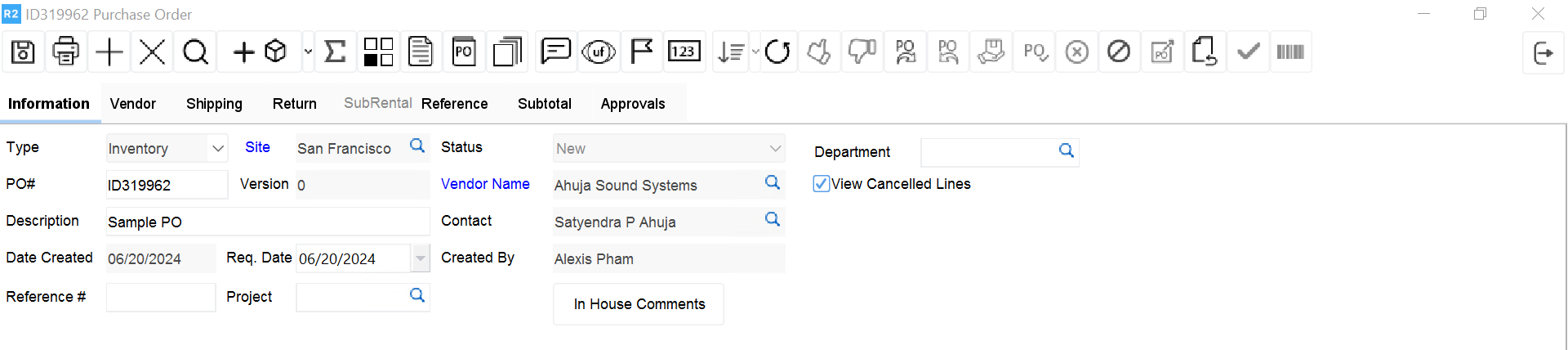Click the Reference # input field
The image size is (1568, 350).
161,298
